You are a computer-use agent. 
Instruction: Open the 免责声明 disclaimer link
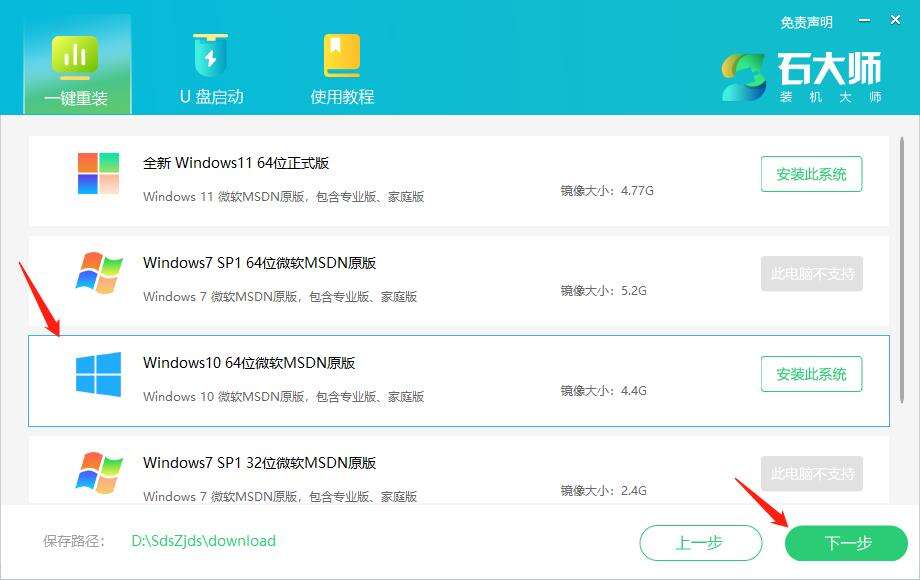[x=807, y=22]
